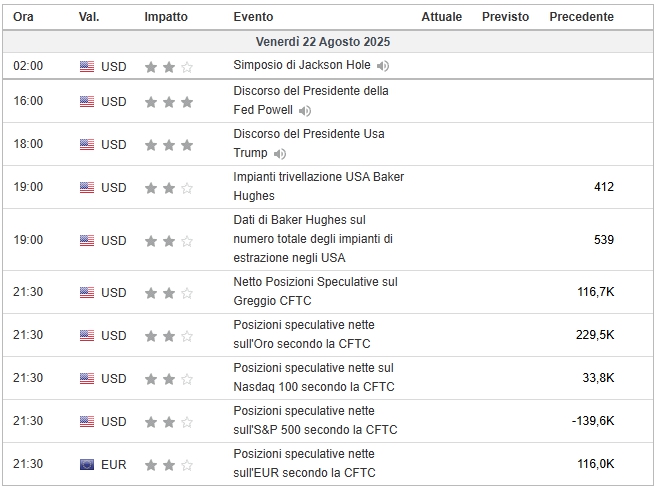This screenshot has height=495, width=663.
Task: Select the Impatto column header
Action: 166,17
